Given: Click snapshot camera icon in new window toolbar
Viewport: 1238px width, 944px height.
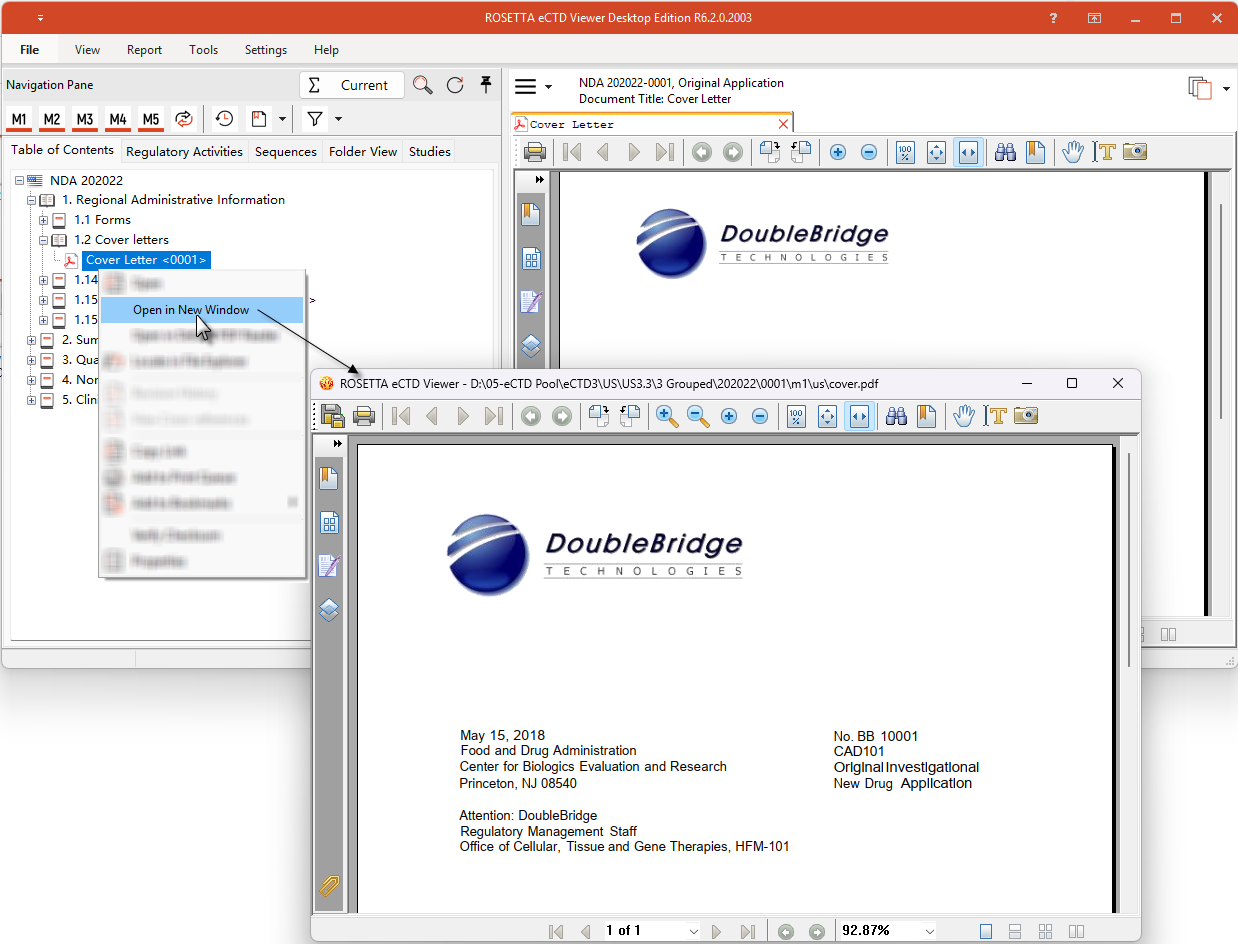Looking at the screenshot, I should click(x=1026, y=416).
